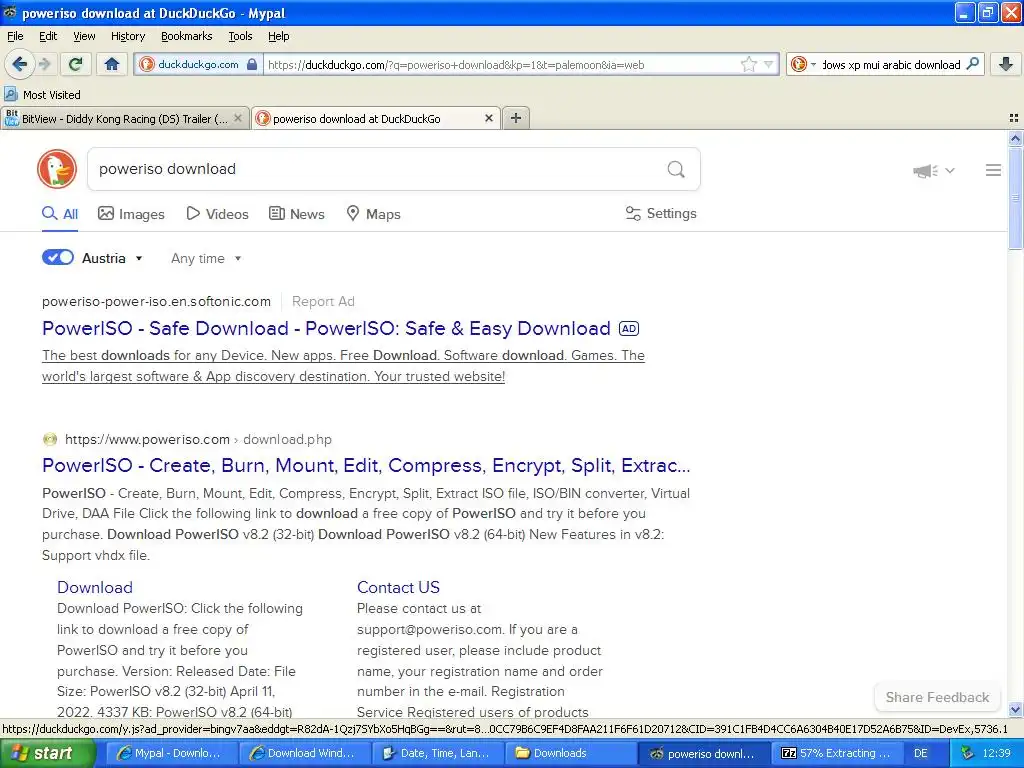
Task: Select the All results tab
Action: [x=59, y=214]
